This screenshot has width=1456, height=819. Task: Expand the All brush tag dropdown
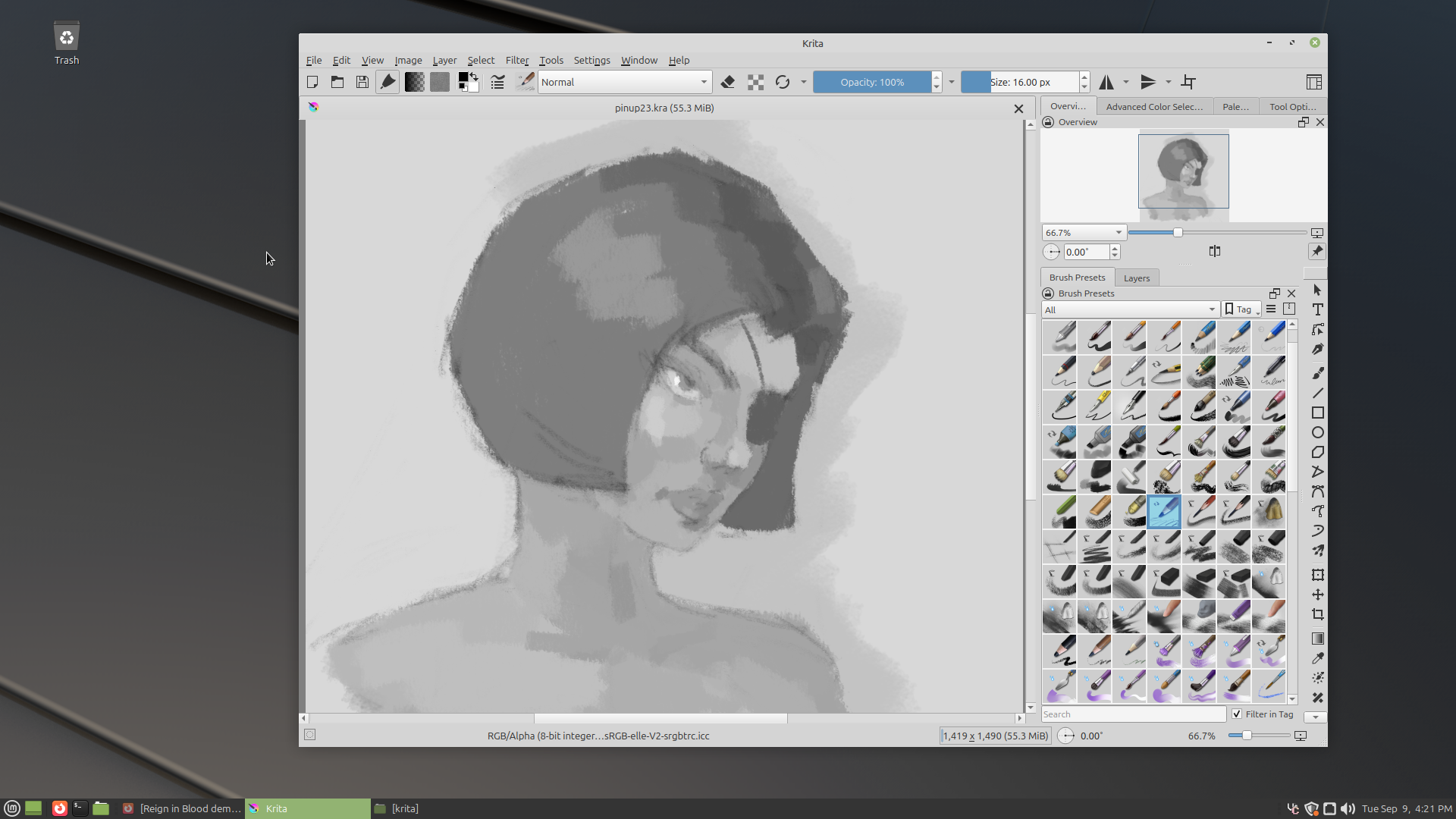click(1130, 309)
